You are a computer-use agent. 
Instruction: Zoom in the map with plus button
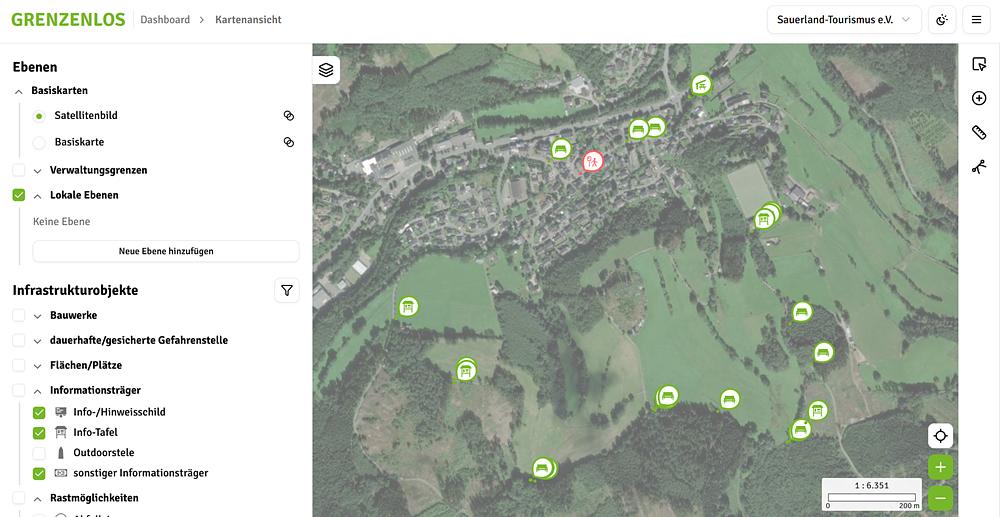coord(940,468)
